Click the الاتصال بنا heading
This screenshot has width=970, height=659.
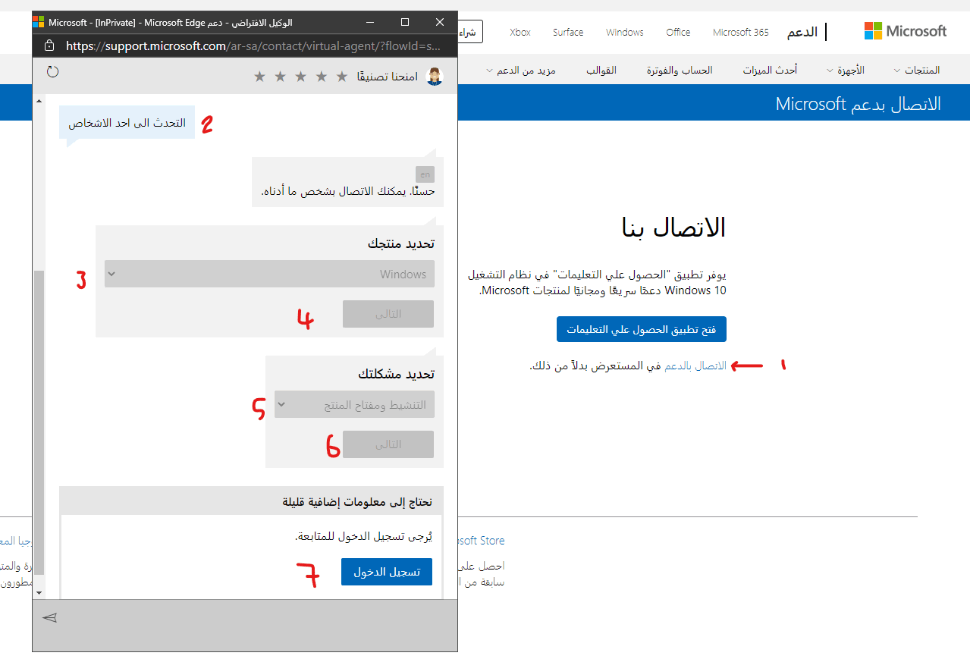[x=673, y=227]
